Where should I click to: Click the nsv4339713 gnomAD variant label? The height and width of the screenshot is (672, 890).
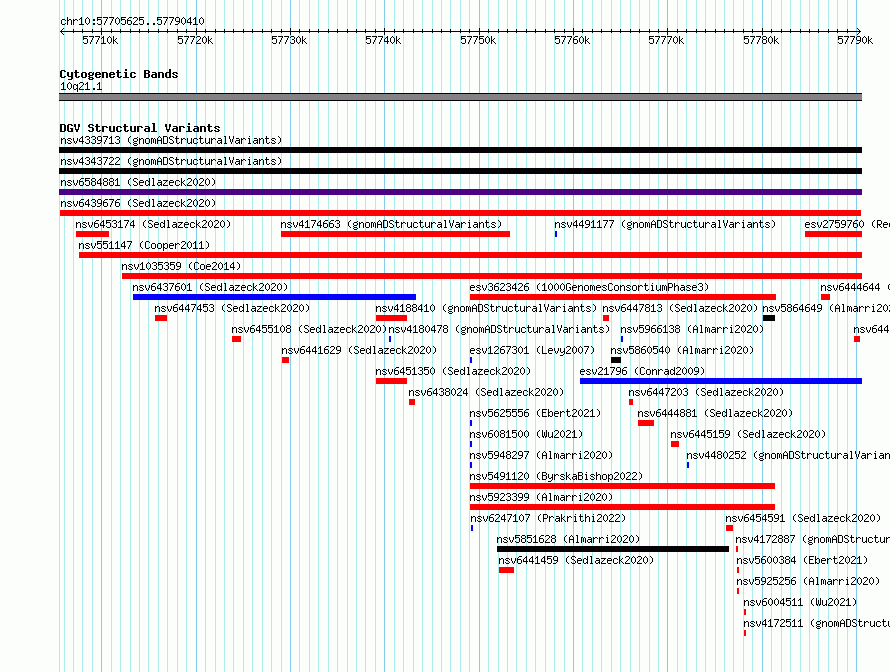pyautogui.click(x=171, y=140)
